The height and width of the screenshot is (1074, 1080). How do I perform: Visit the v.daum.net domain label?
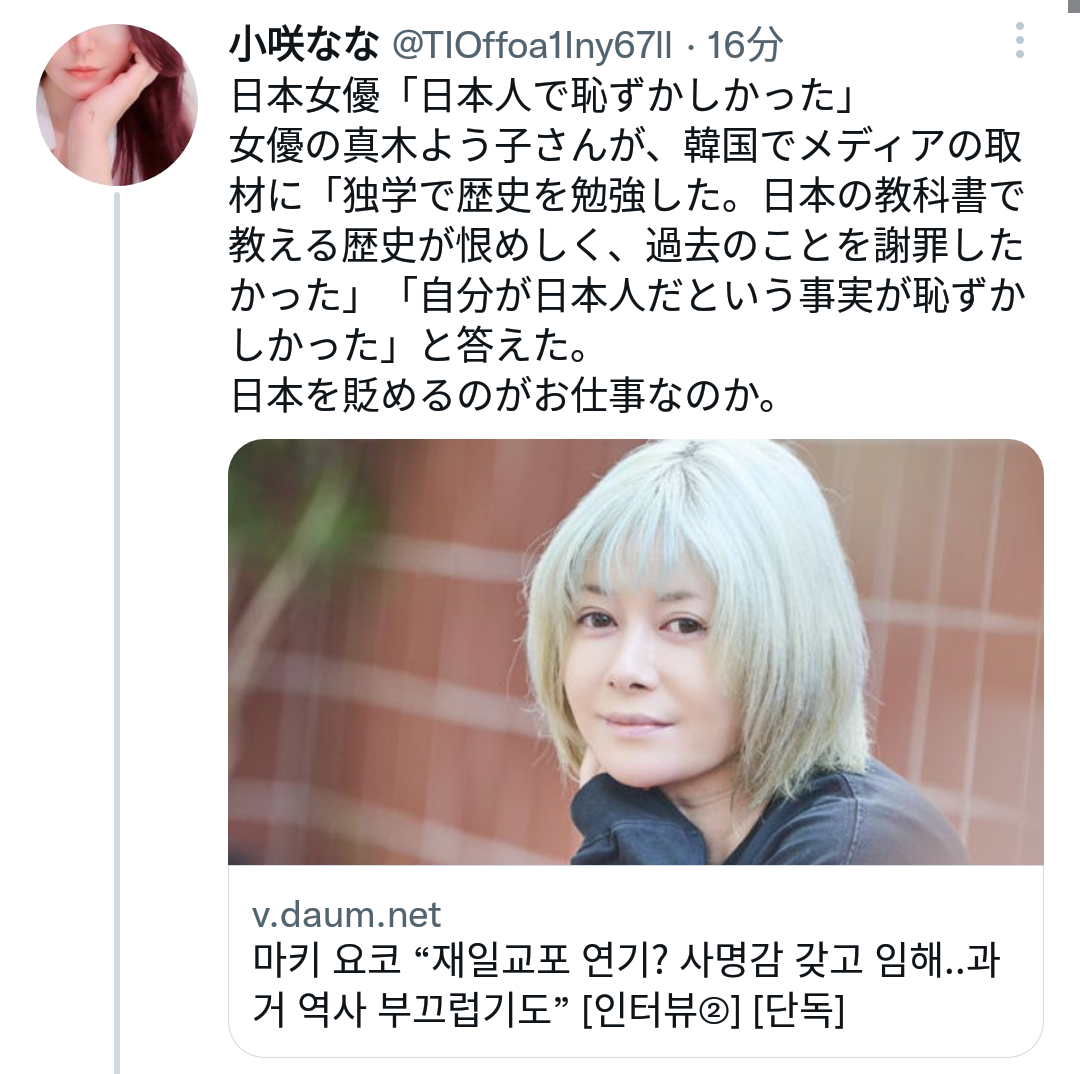pyautogui.click(x=346, y=914)
